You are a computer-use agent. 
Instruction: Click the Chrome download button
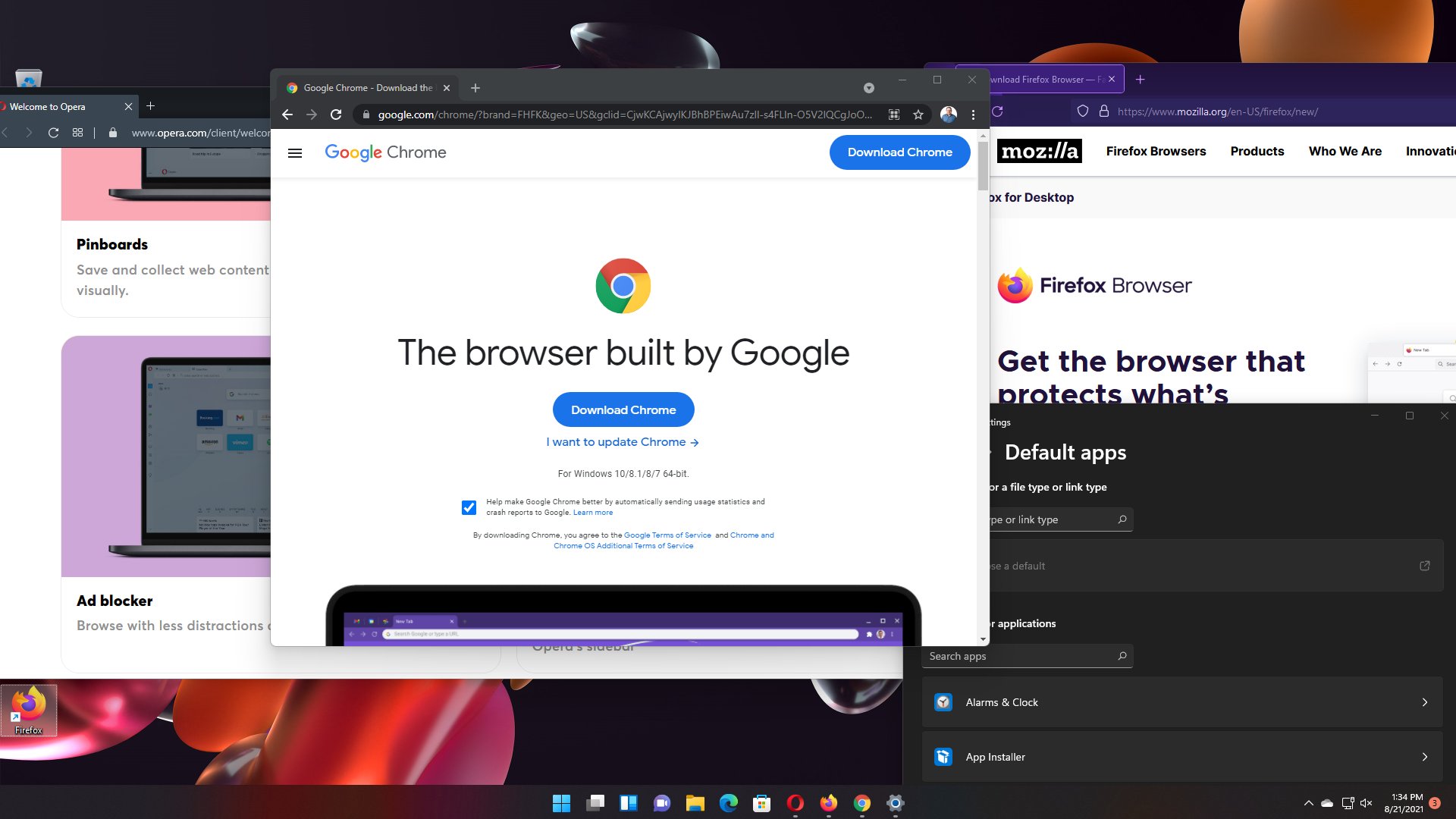coord(623,409)
